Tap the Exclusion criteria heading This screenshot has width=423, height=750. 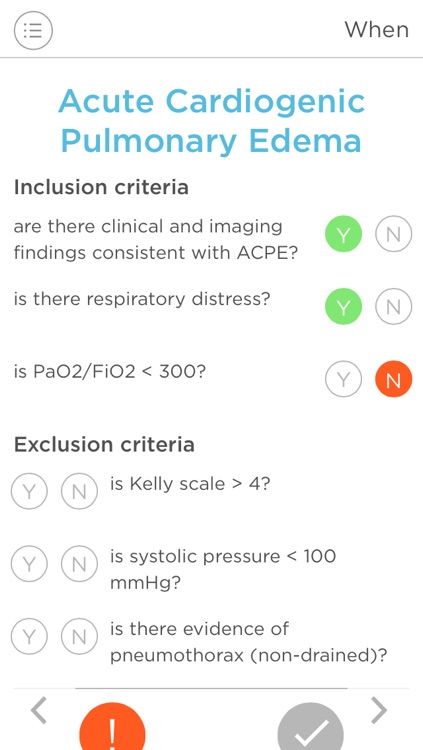pos(104,445)
